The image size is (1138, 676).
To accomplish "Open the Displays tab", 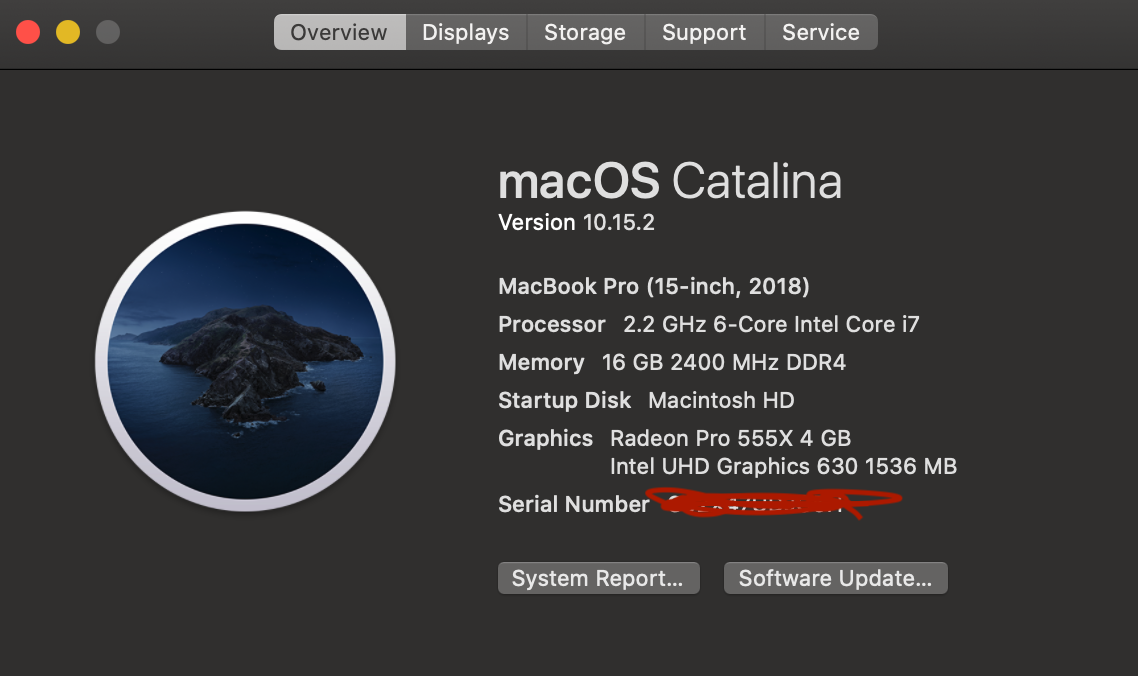I will [x=465, y=32].
